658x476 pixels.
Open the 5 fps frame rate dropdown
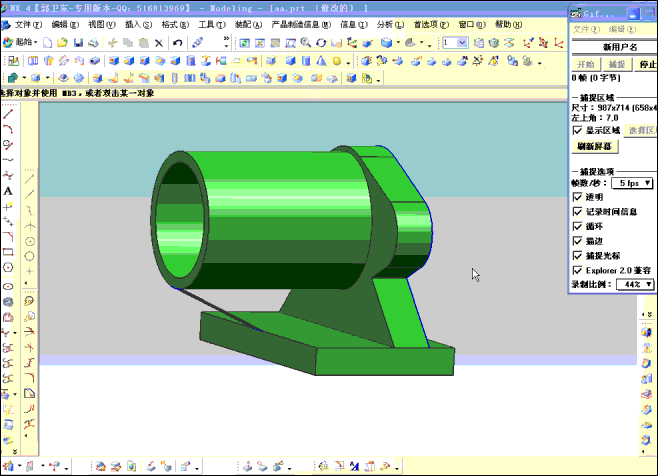click(x=632, y=183)
